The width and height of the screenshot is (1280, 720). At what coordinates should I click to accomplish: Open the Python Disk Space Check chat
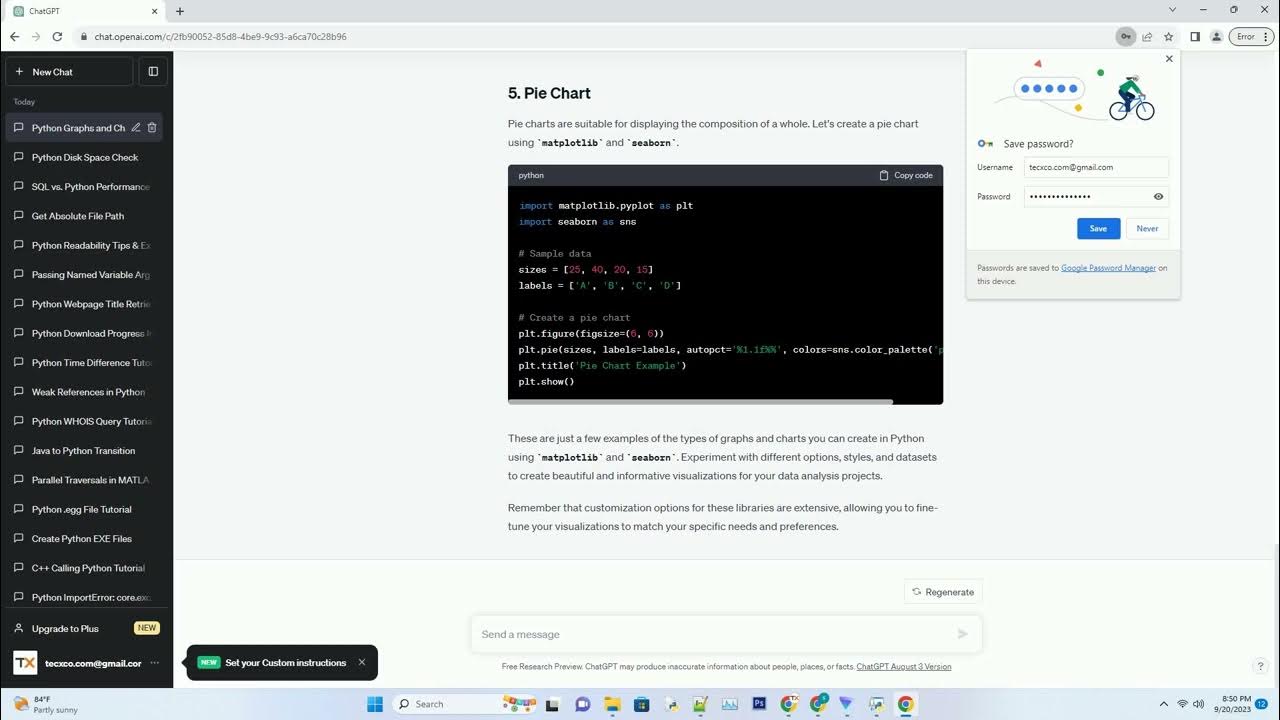[x=85, y=157]
